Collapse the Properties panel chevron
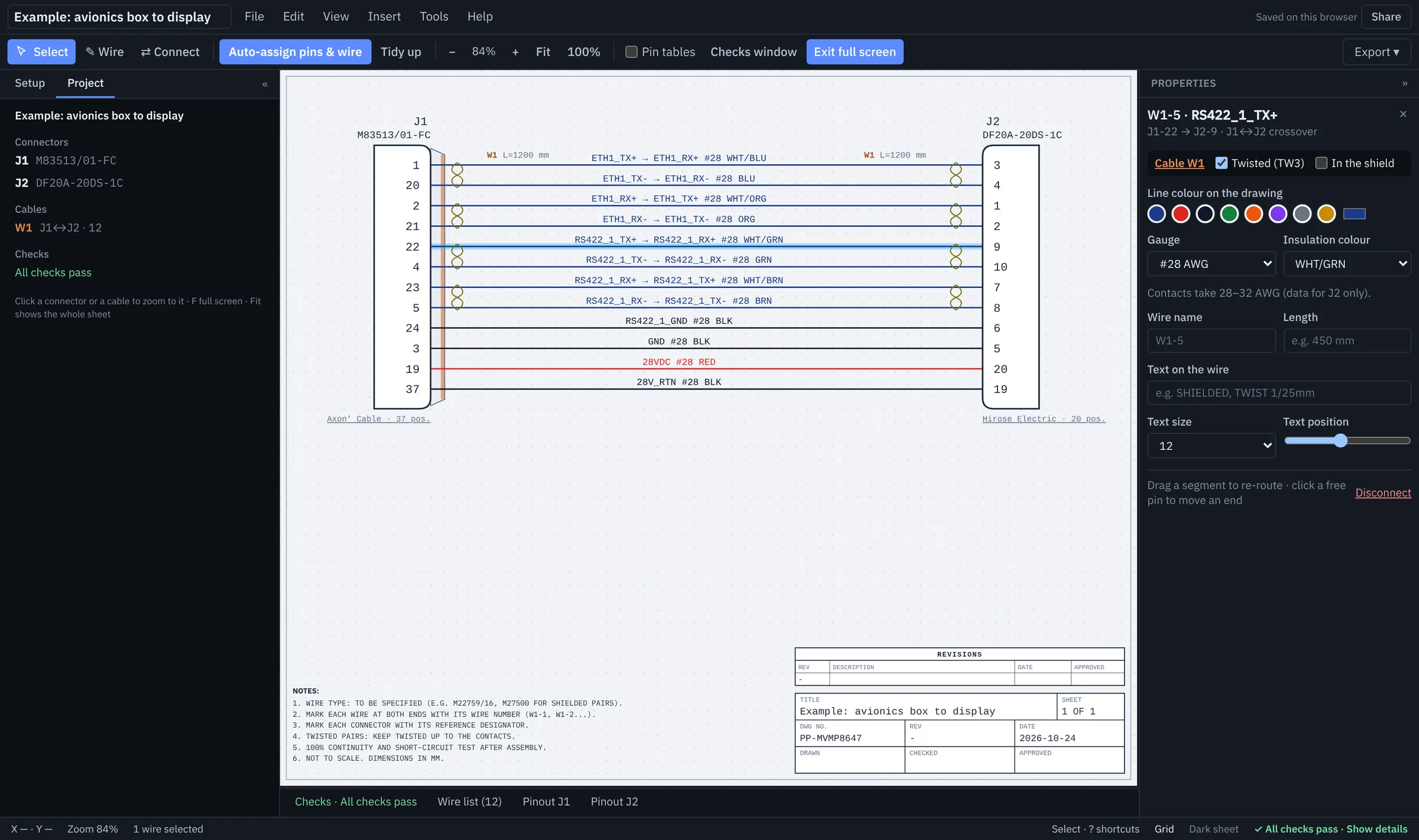This screenshot has height=840, width=1419. tap(1405, 84)
